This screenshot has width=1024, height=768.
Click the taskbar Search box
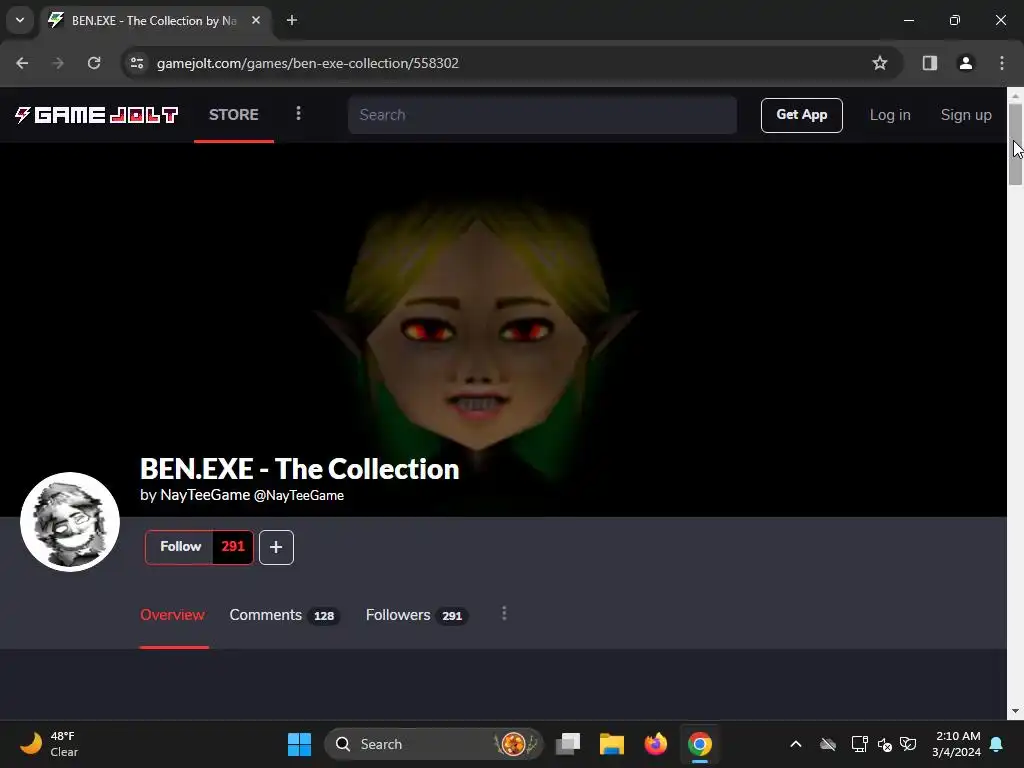point(434,744)
